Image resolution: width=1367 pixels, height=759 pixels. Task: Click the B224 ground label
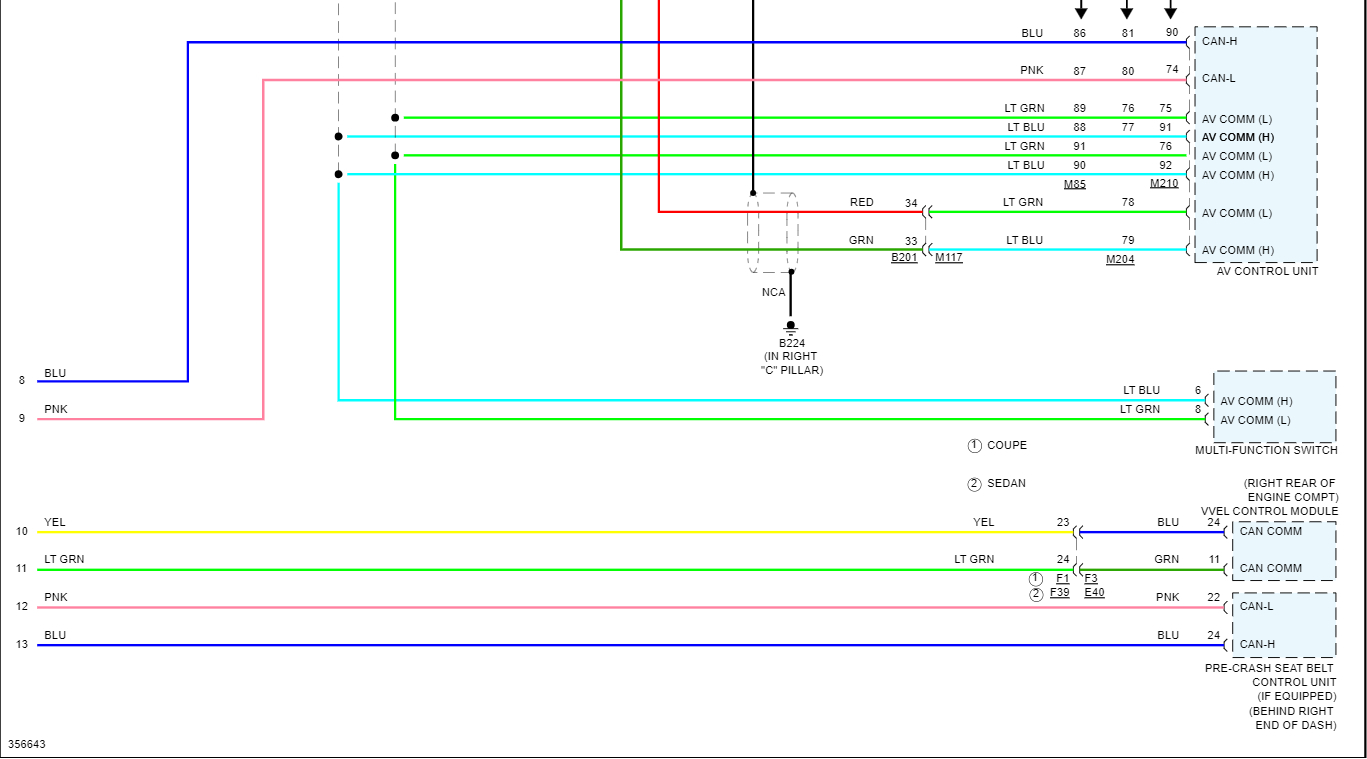(x=792, y=343)
